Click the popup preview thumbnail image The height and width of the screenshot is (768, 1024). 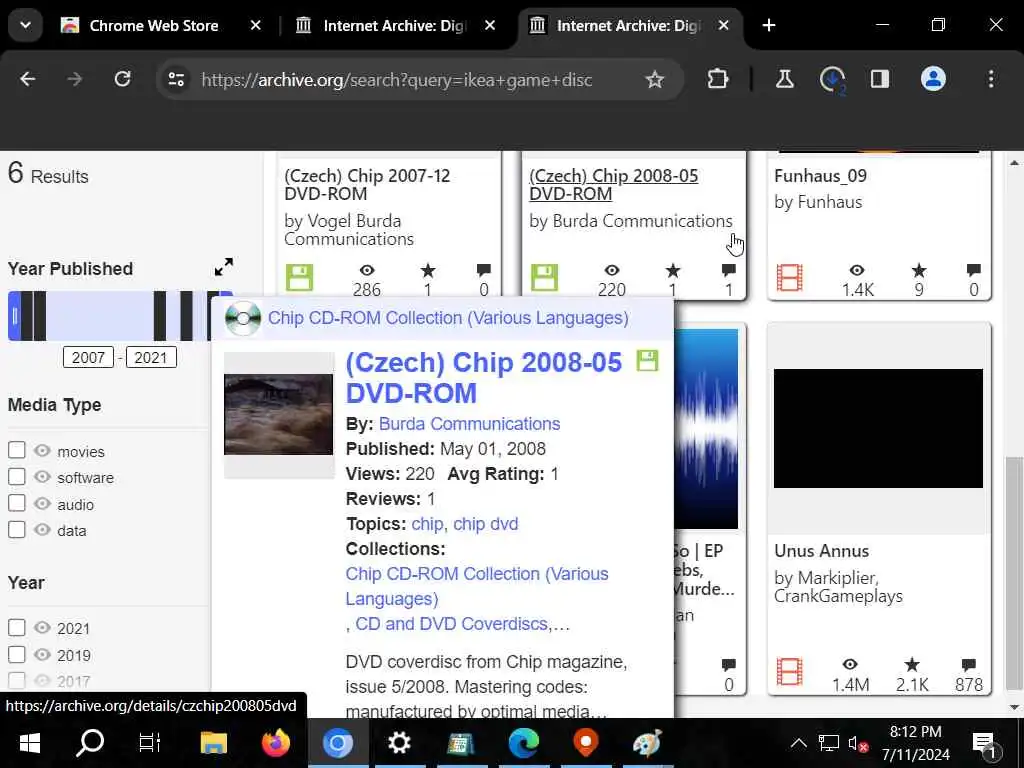coord(278,414)
